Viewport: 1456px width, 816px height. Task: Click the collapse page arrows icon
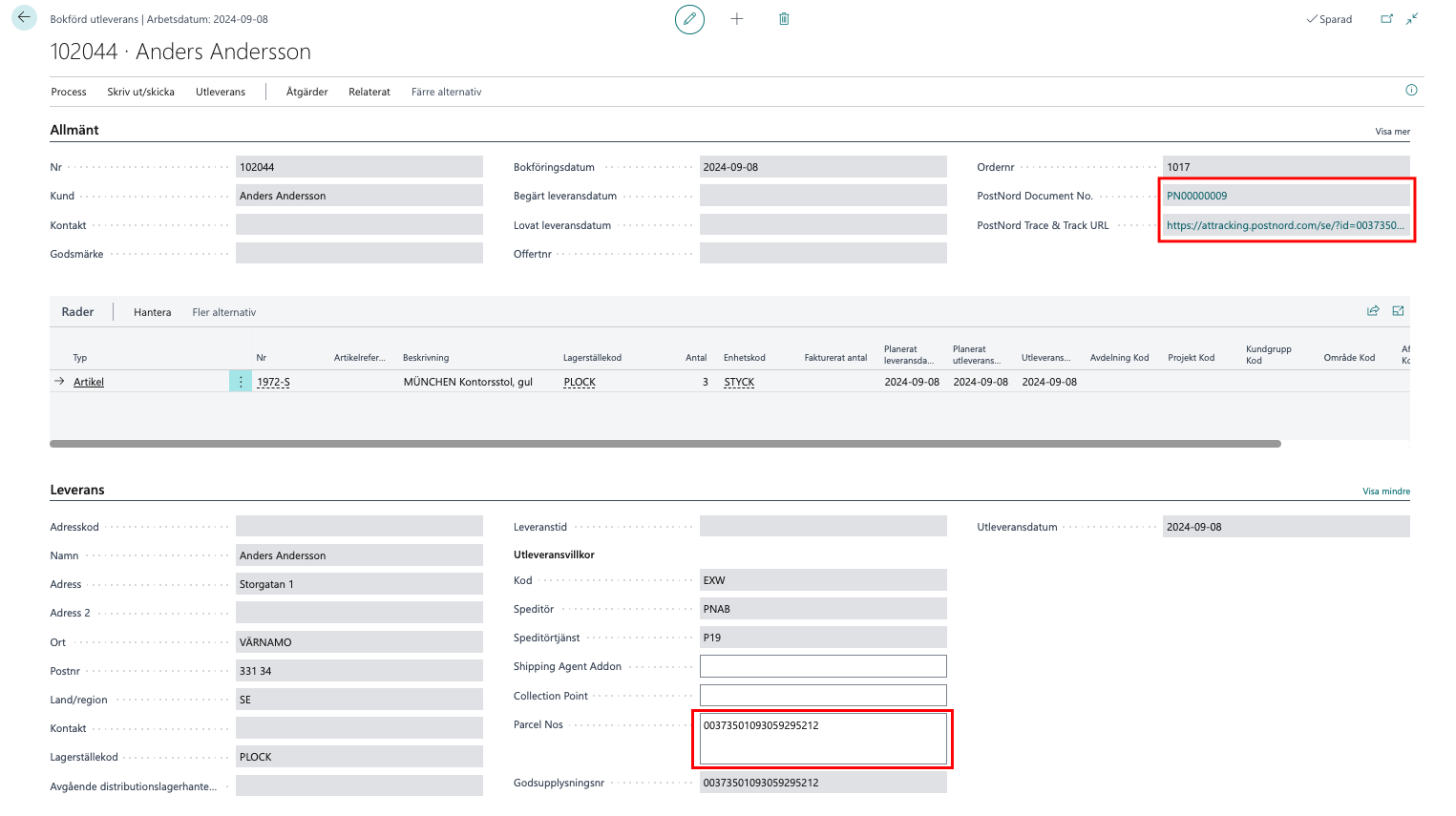click(1412, 19)
